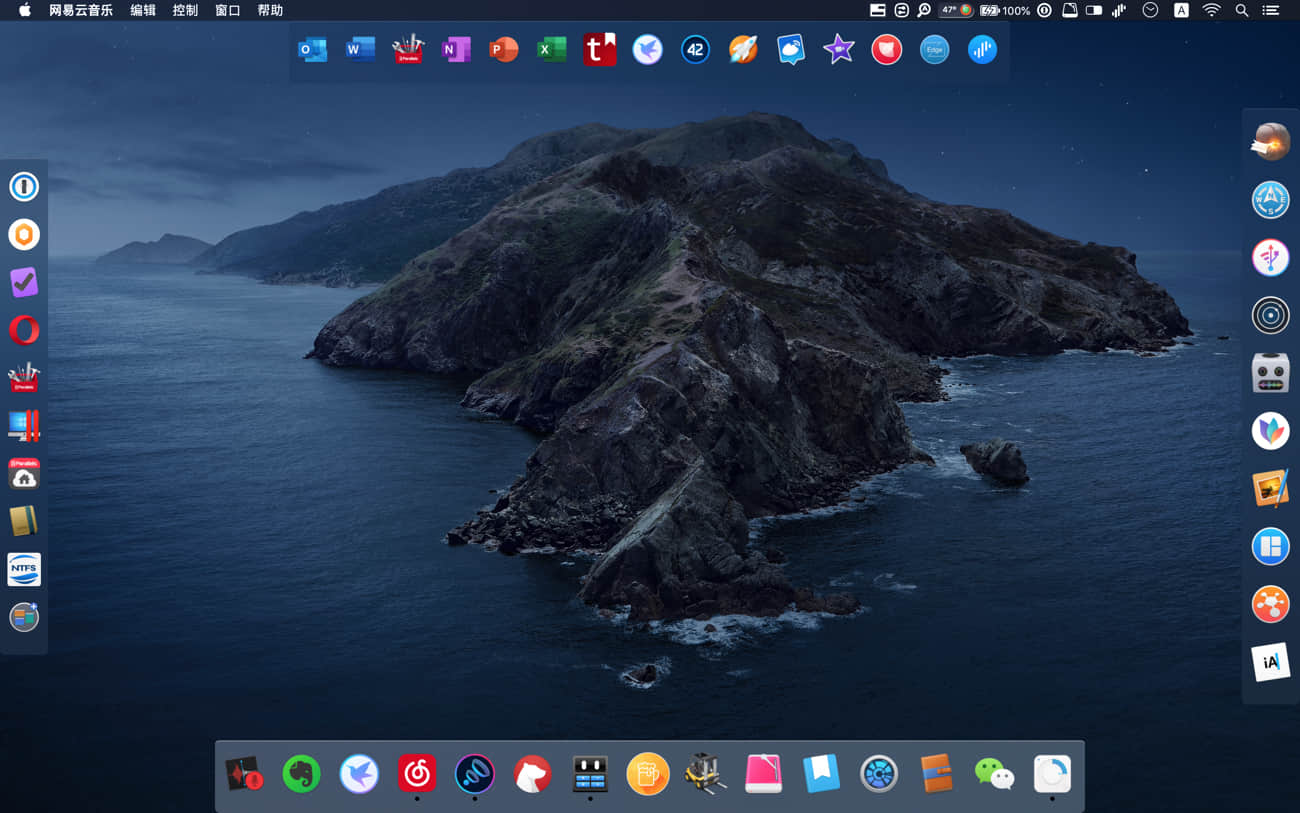Viewport: 1300px width, 813px height.
Task: Open the red Typora-style 't' app
Action: point(599,49)
